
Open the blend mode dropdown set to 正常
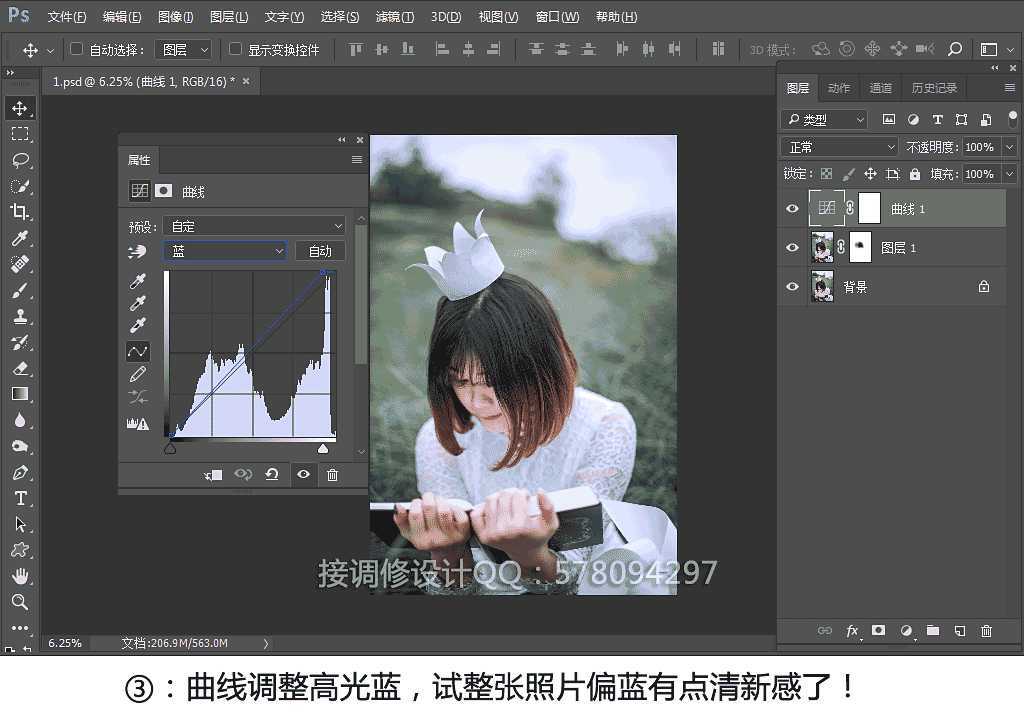tap(838, 146)
